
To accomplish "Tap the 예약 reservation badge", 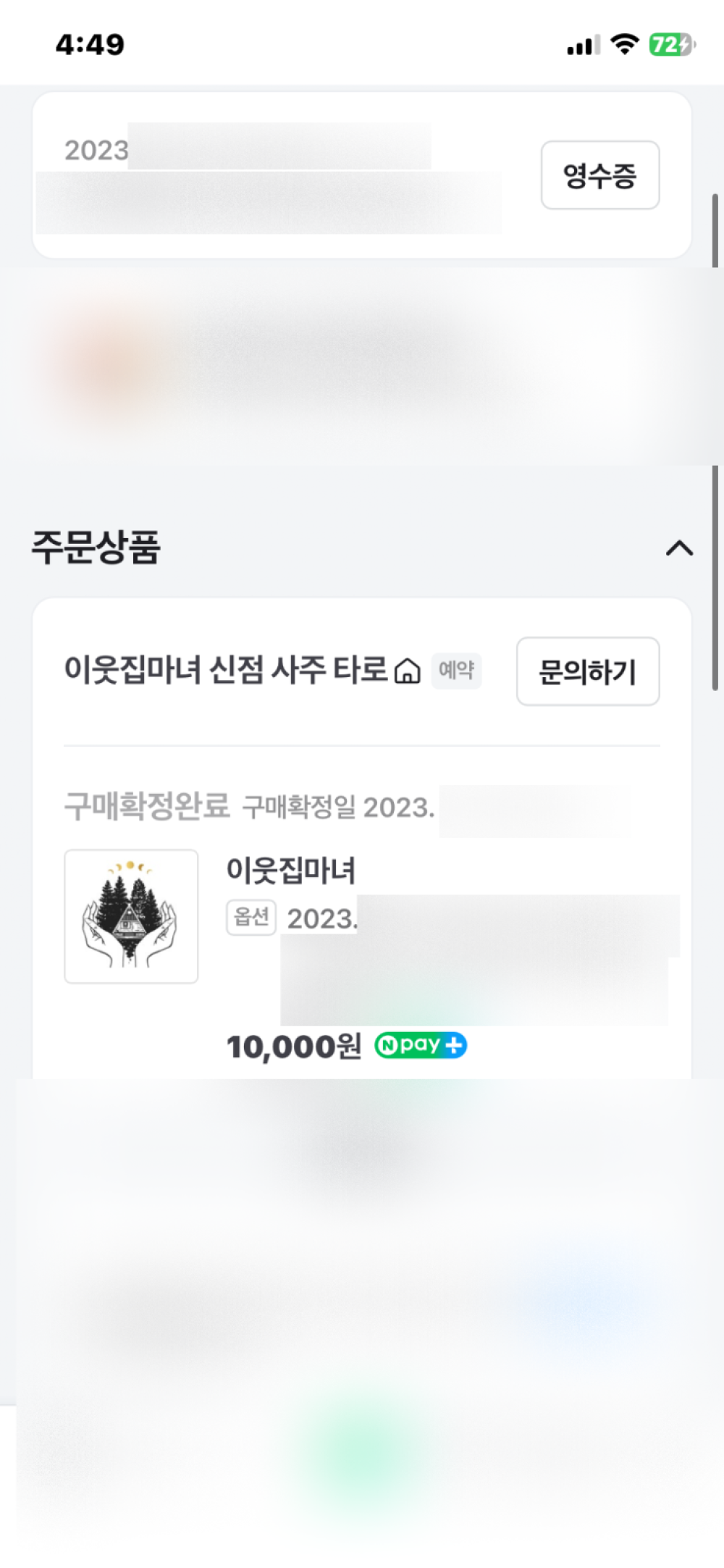I will pos(456,670).
